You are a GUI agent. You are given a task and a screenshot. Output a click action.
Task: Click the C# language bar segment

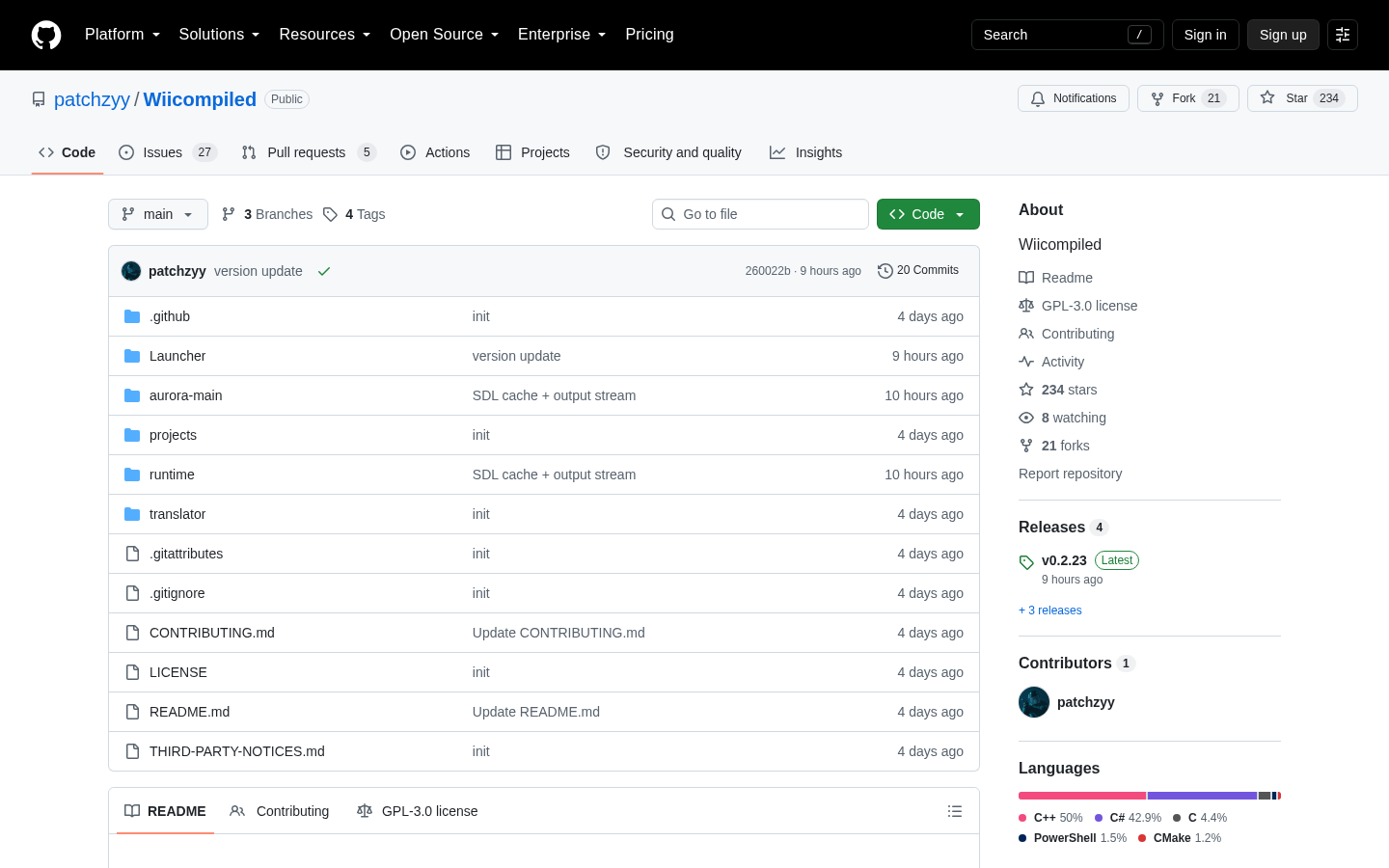(x=1202, y=796)
